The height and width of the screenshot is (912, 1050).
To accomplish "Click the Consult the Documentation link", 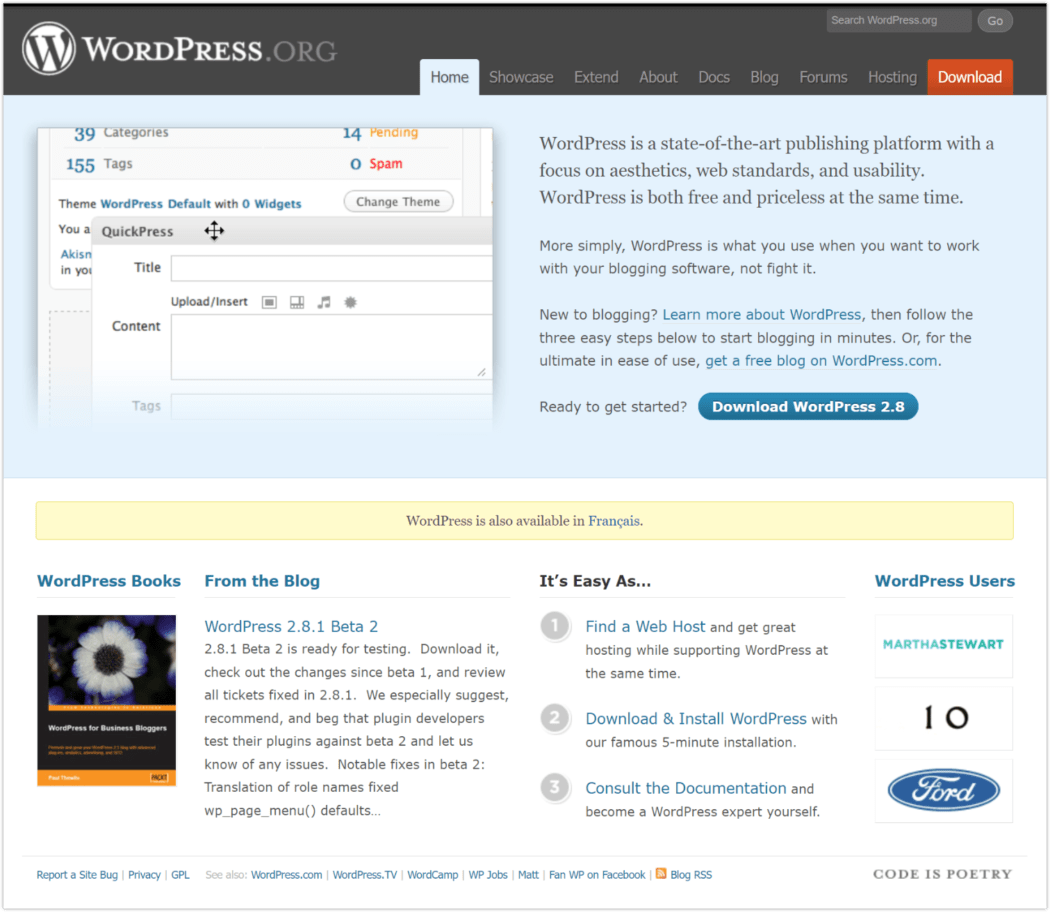I will (685, 788).
